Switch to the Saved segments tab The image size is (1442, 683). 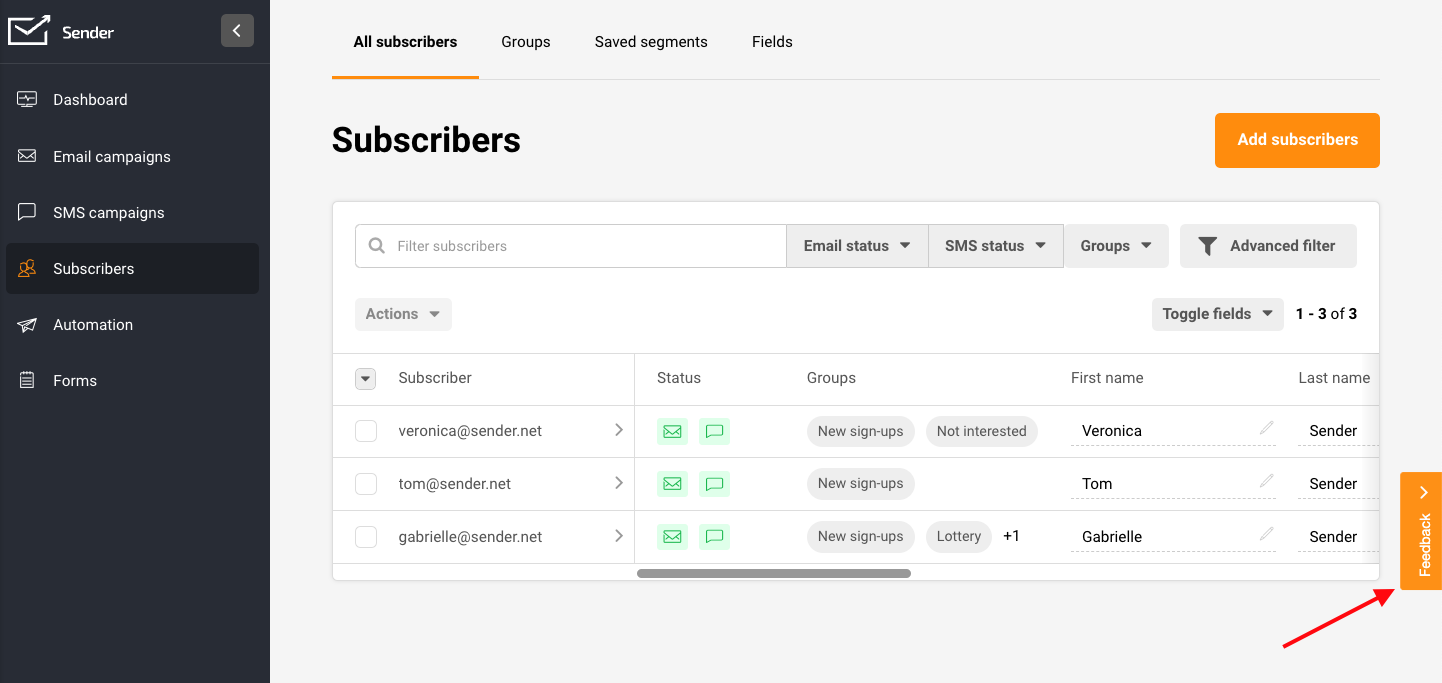(651, 42)
